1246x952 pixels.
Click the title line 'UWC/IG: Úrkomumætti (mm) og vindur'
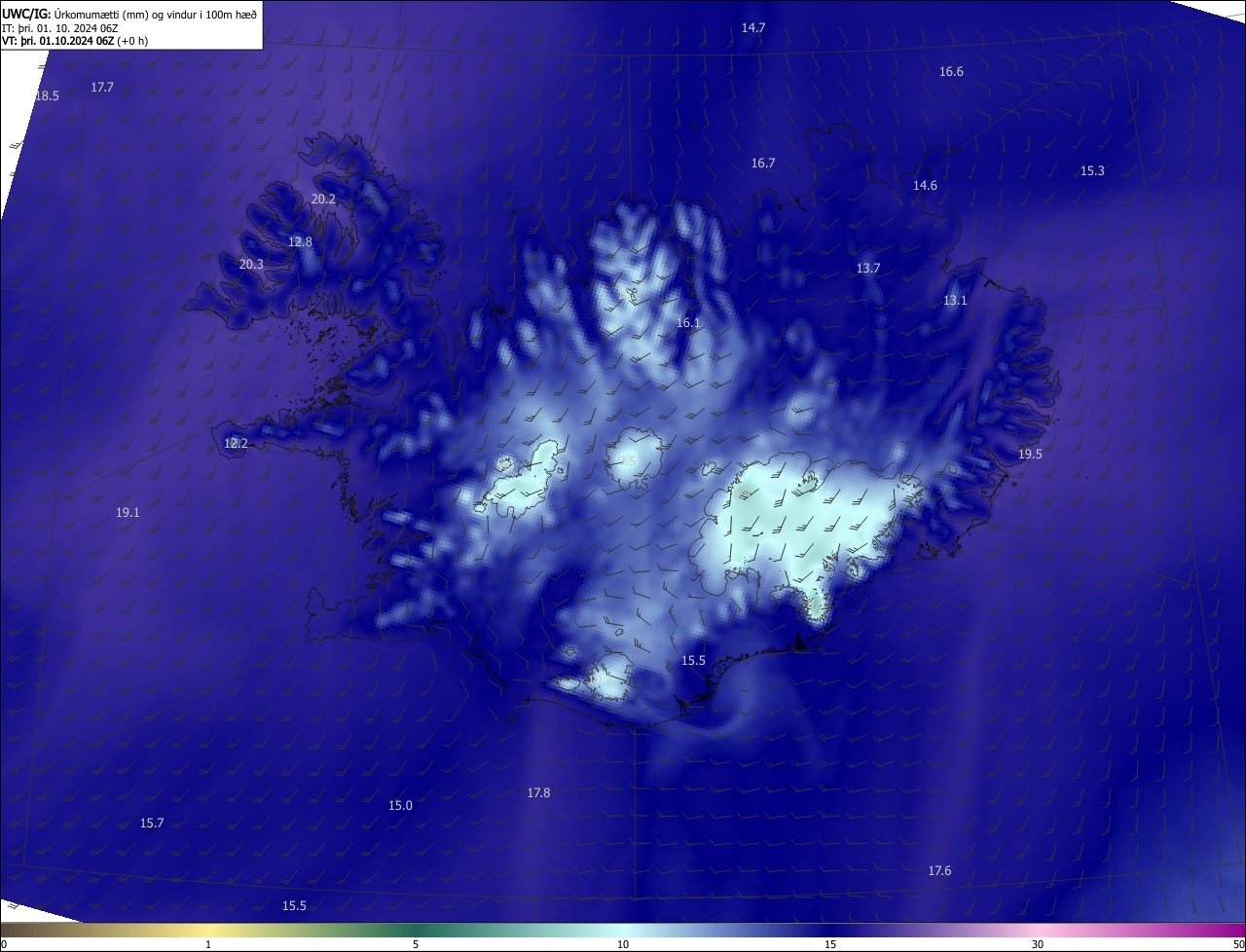[129, 13]
